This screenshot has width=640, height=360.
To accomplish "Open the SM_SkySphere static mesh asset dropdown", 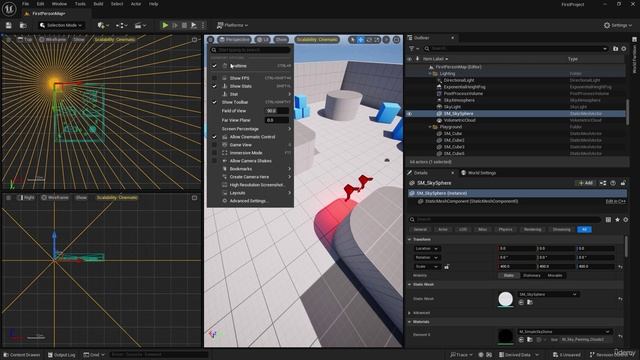I will [548, 294].
